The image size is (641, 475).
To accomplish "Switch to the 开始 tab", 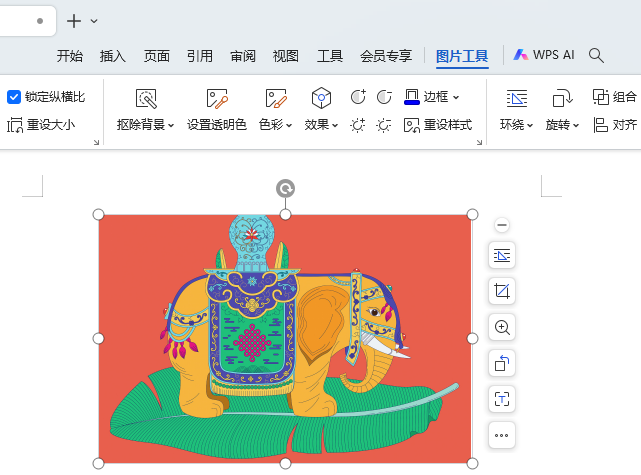I will [70, 56].
